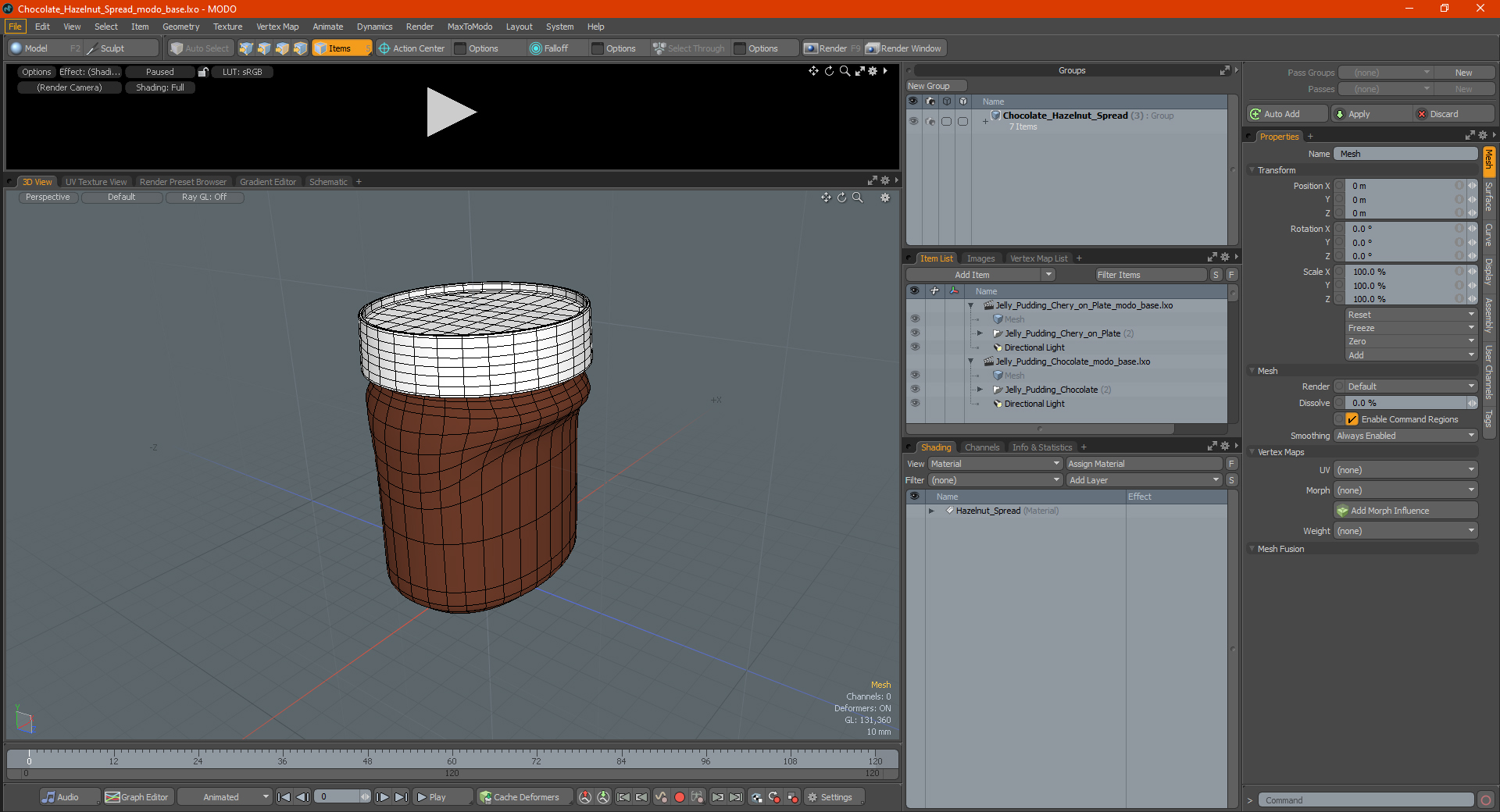Open the Geometry menu

180,27
